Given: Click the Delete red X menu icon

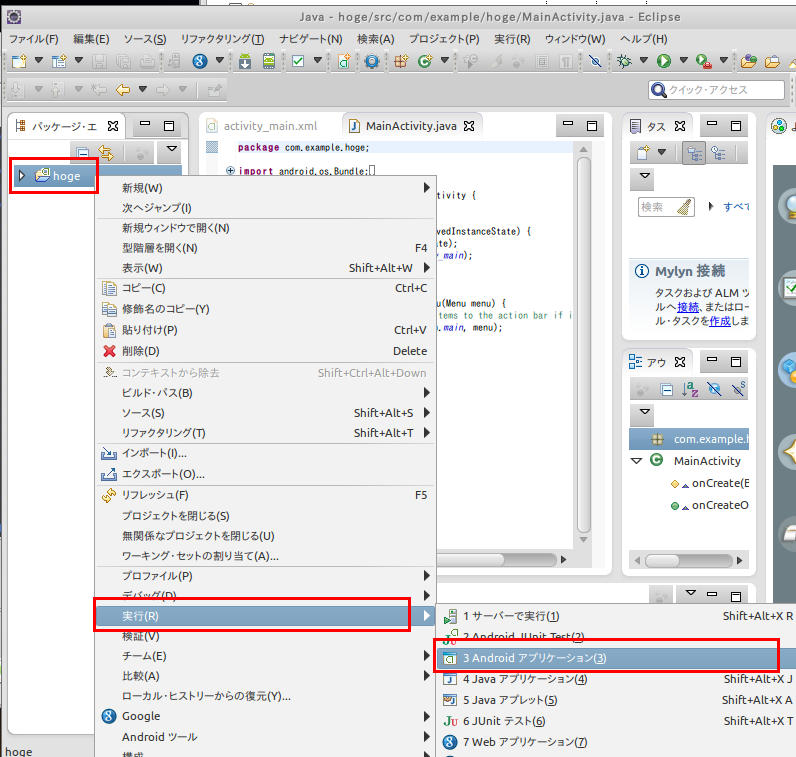Looking at the screenshot, I should 109,351.
